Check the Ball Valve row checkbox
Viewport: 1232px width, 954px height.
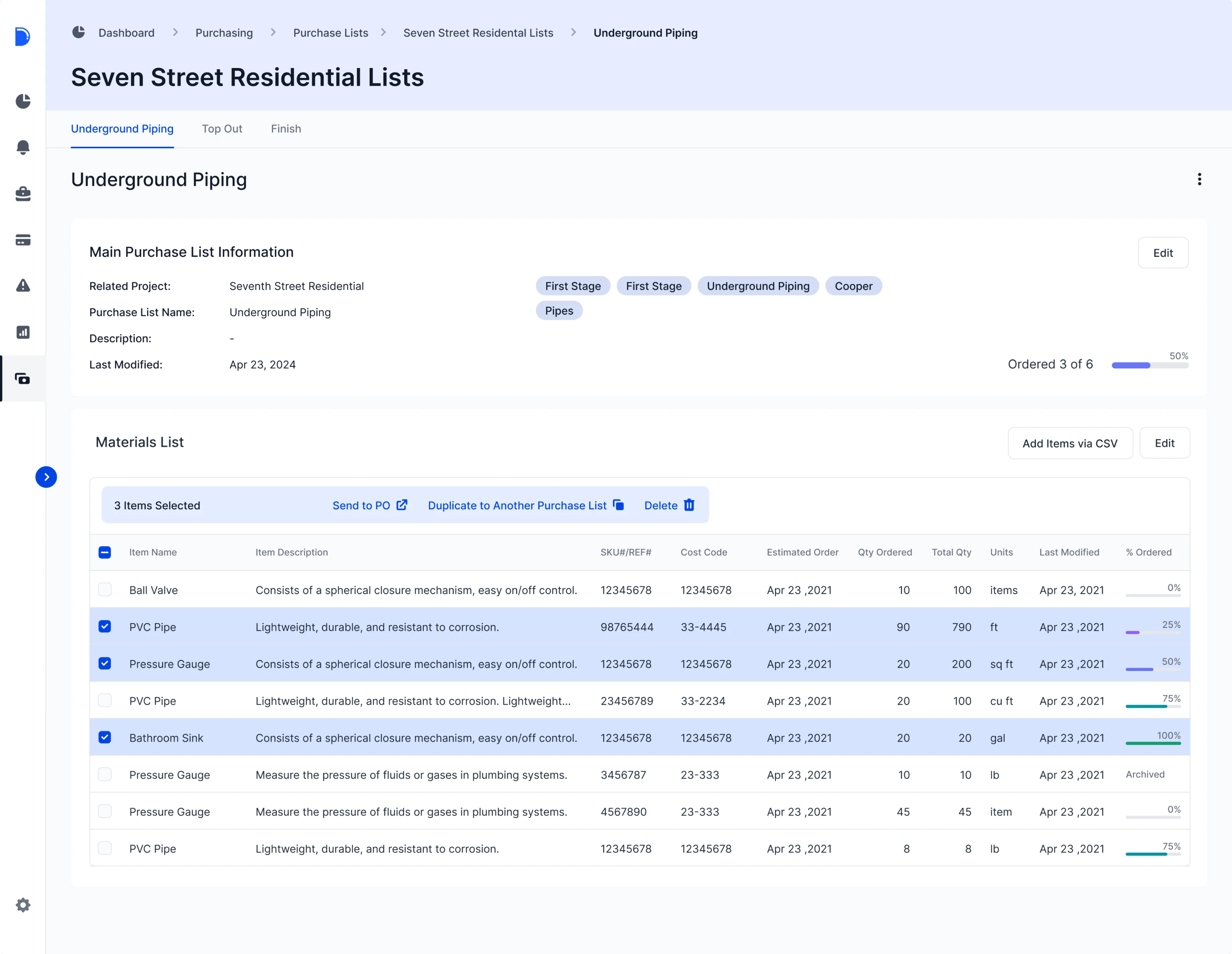pyautogui.click(x=105, y=589)
